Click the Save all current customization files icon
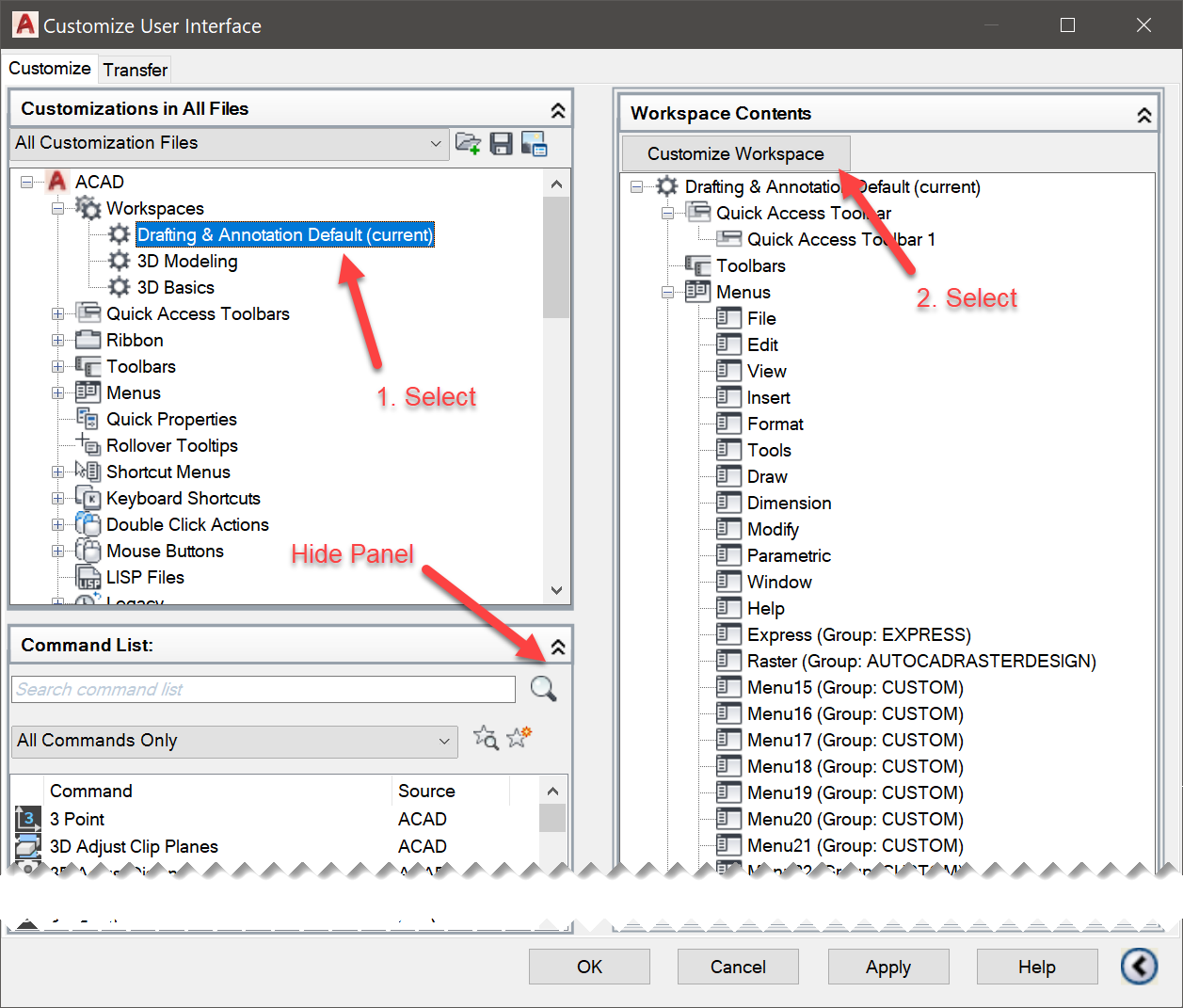1183x1008 pixels. pos(501,144)
